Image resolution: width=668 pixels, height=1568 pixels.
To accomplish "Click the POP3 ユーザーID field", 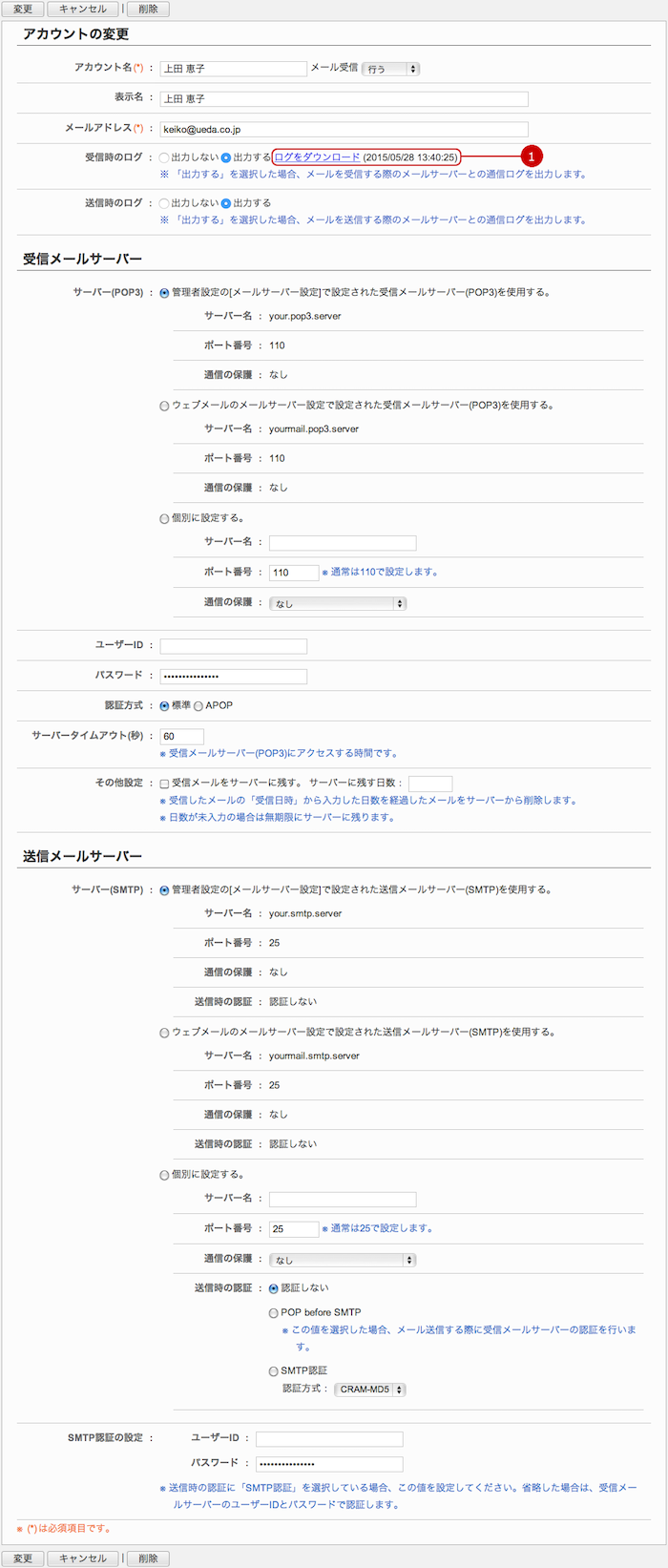I will (234, 646).
